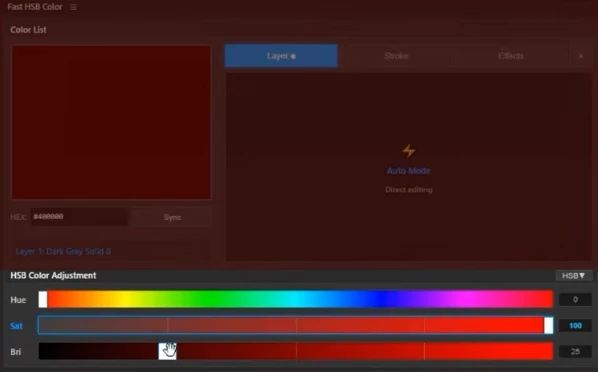Click the Hue value field showing 0
The height and width of the screenshot is (372, 598).
coord(575,300)
